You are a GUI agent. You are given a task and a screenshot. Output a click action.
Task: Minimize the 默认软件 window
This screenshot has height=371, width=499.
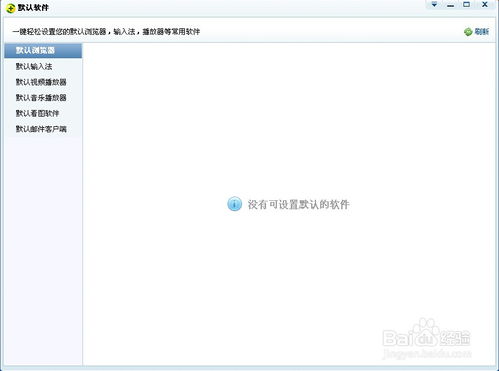[x=450, y=5]
